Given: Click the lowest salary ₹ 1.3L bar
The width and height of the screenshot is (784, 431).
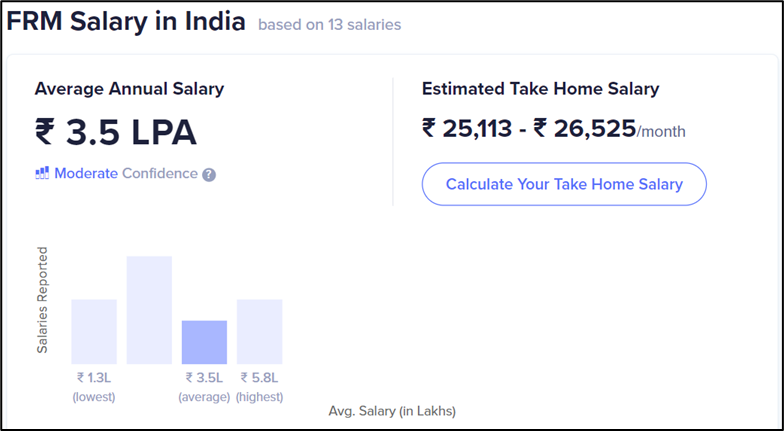Looking at the screenshot, I should point(94,332).
